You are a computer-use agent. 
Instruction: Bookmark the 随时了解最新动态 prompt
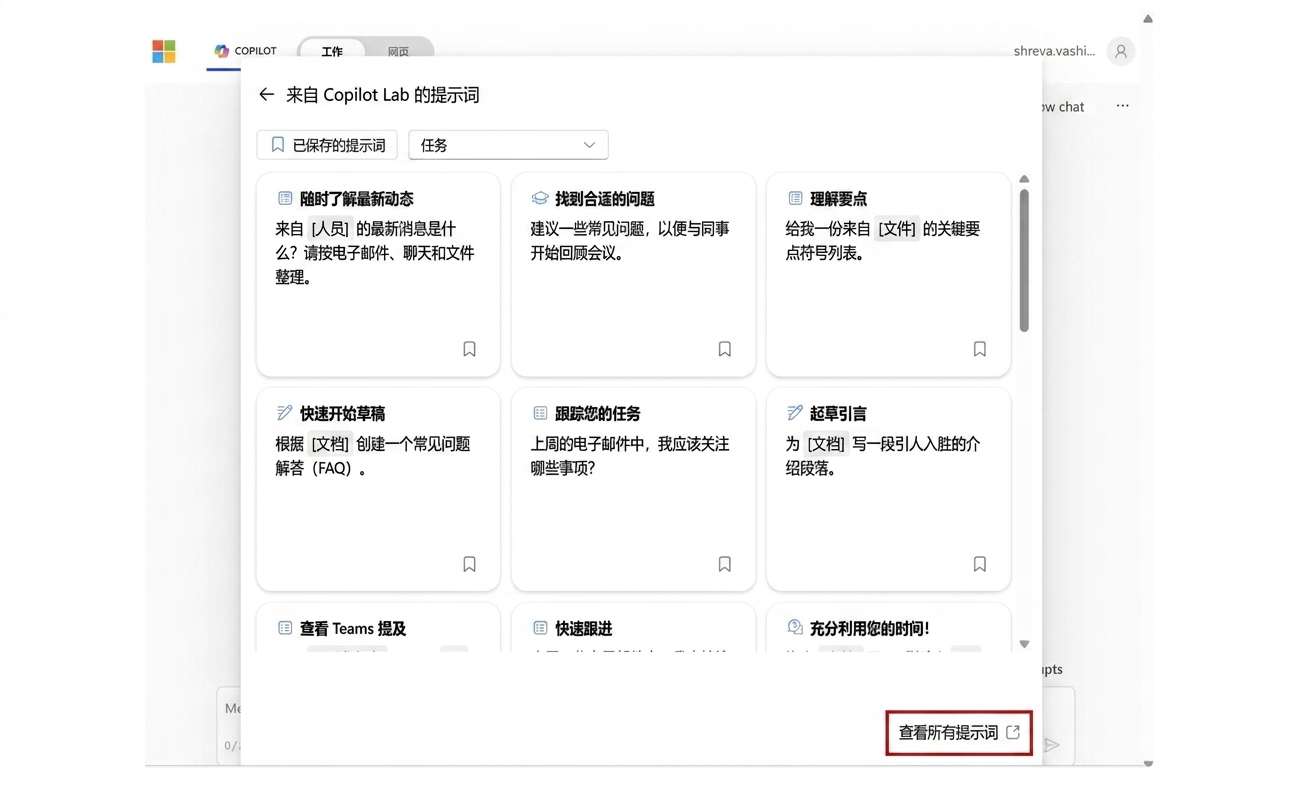469,349
